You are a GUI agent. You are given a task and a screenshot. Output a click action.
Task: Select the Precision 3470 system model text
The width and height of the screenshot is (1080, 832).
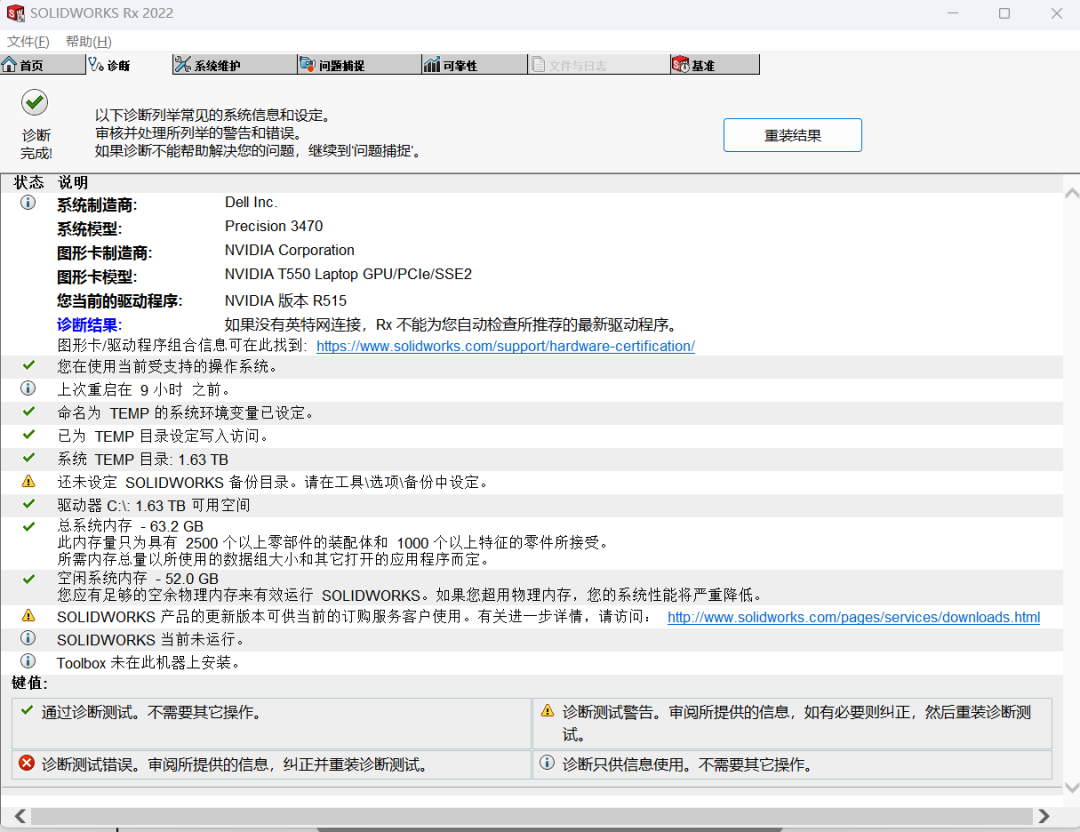[273, 226]
